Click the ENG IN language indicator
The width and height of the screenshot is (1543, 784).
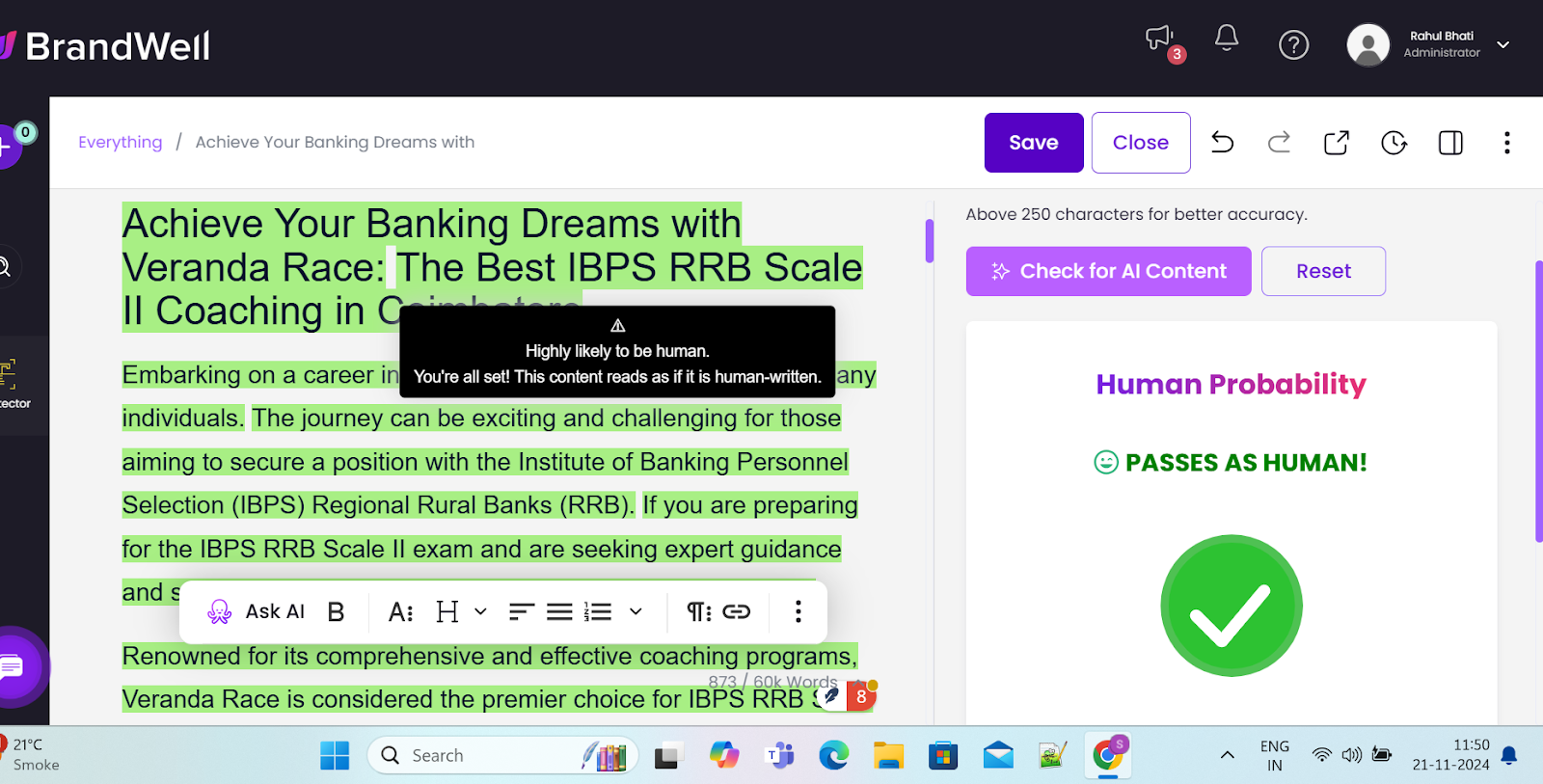pos(1274,755)
